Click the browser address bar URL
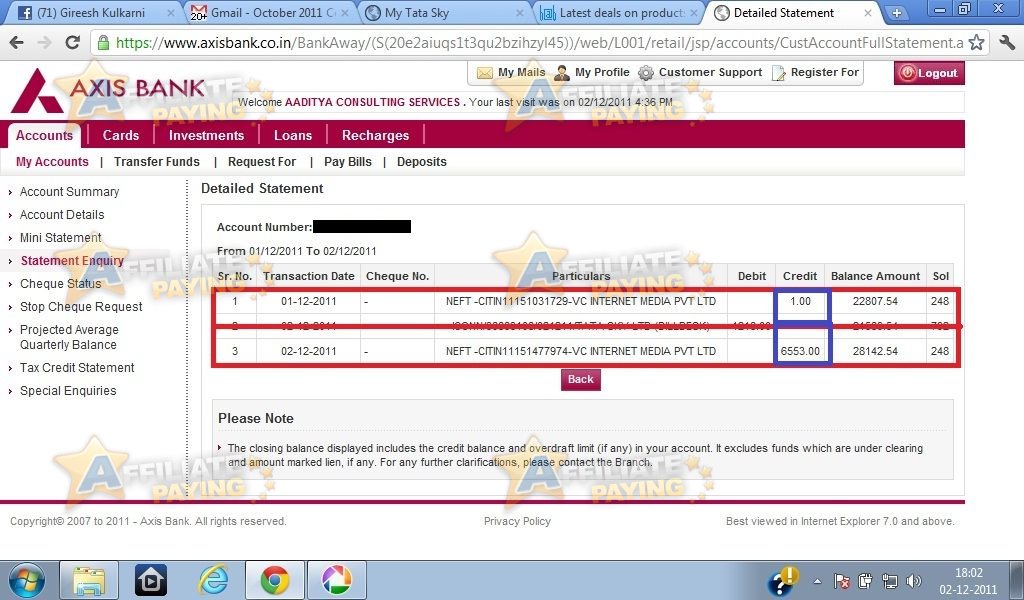Image resolution: width=1024 pixels, height=600 pixels. coord(539,43)
